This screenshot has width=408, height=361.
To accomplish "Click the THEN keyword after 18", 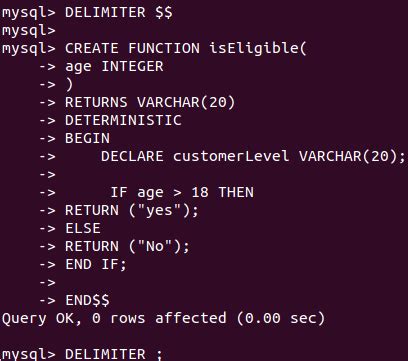I will (x=236, y=192).
